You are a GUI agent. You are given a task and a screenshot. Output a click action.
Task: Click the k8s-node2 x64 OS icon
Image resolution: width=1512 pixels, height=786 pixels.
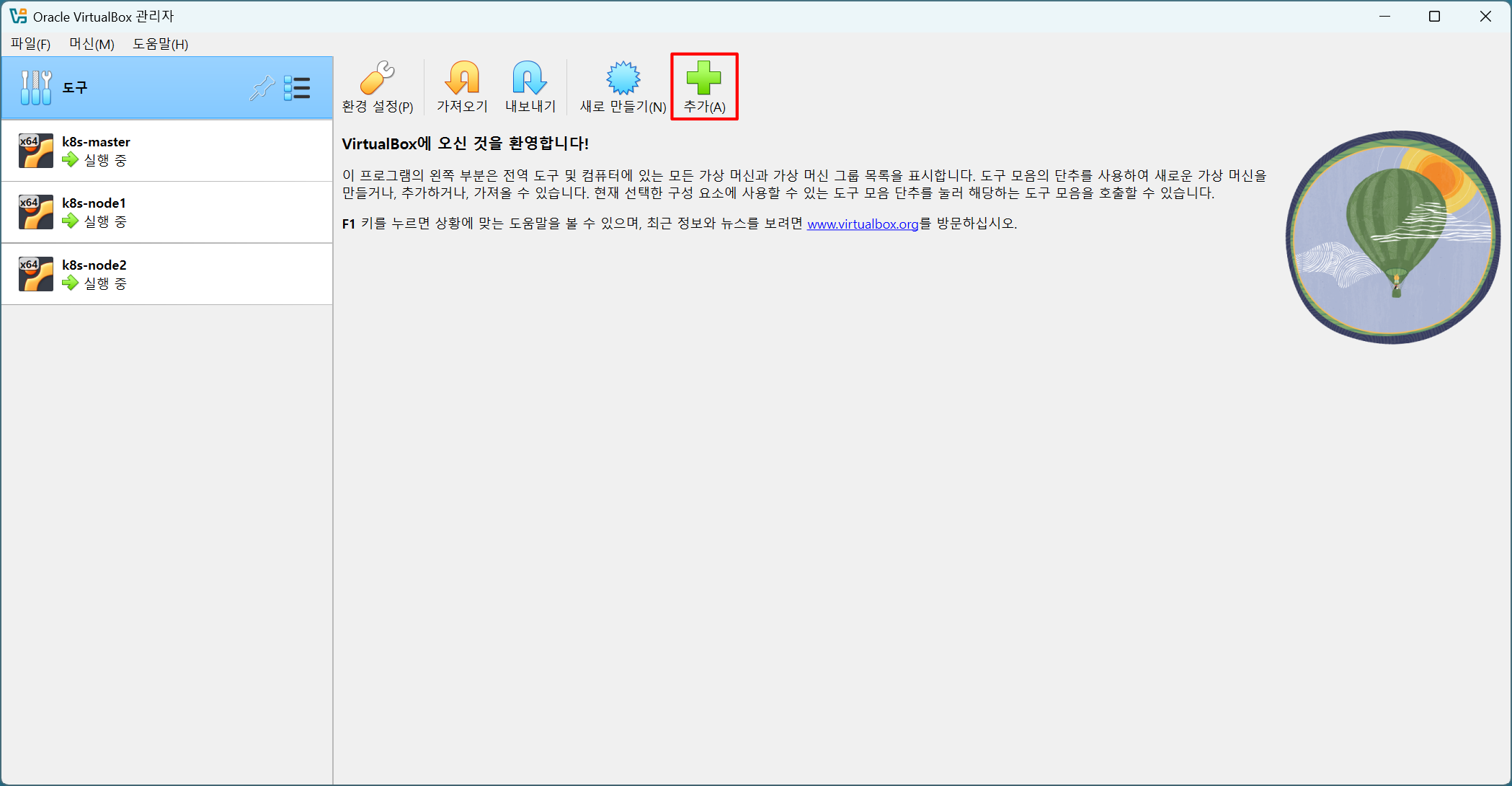click(x=36, y=274)
